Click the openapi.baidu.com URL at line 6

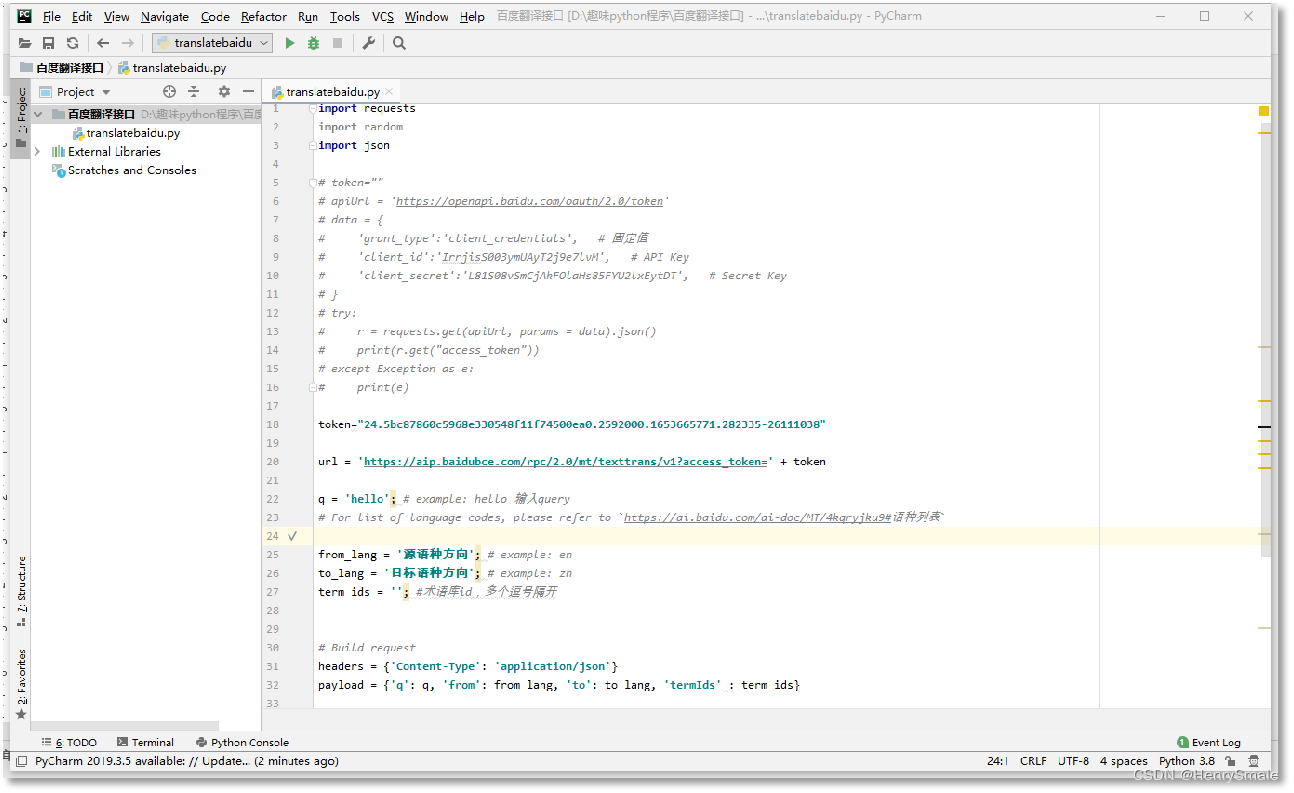coord(530,201)
